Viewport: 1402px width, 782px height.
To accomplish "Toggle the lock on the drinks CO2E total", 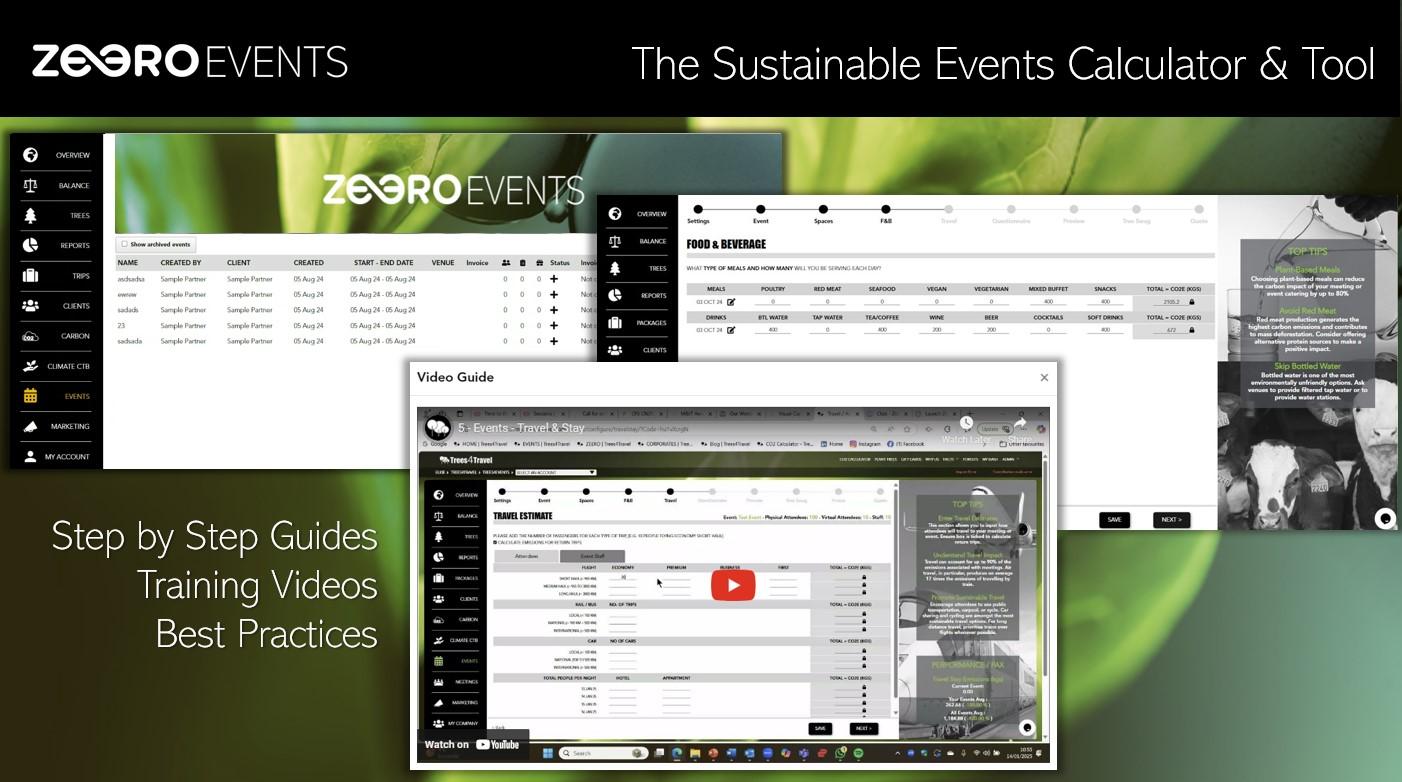I will coord(1192,329).
